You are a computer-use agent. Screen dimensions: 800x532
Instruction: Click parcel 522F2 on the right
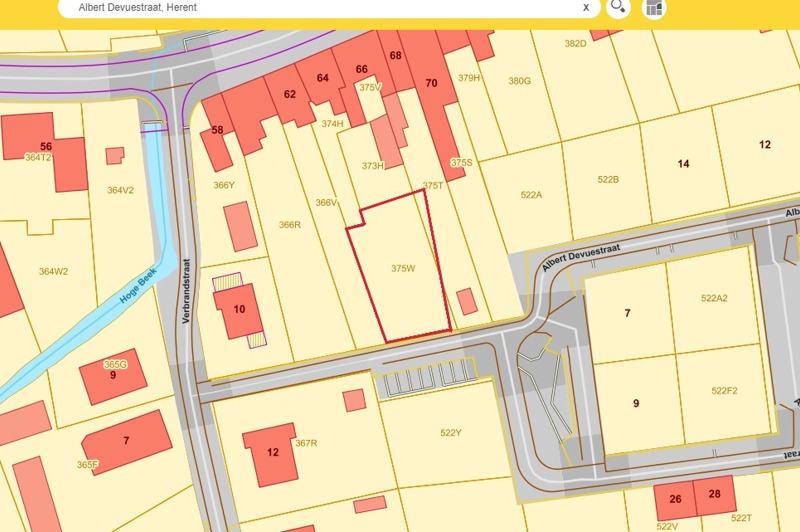point(724,391)
